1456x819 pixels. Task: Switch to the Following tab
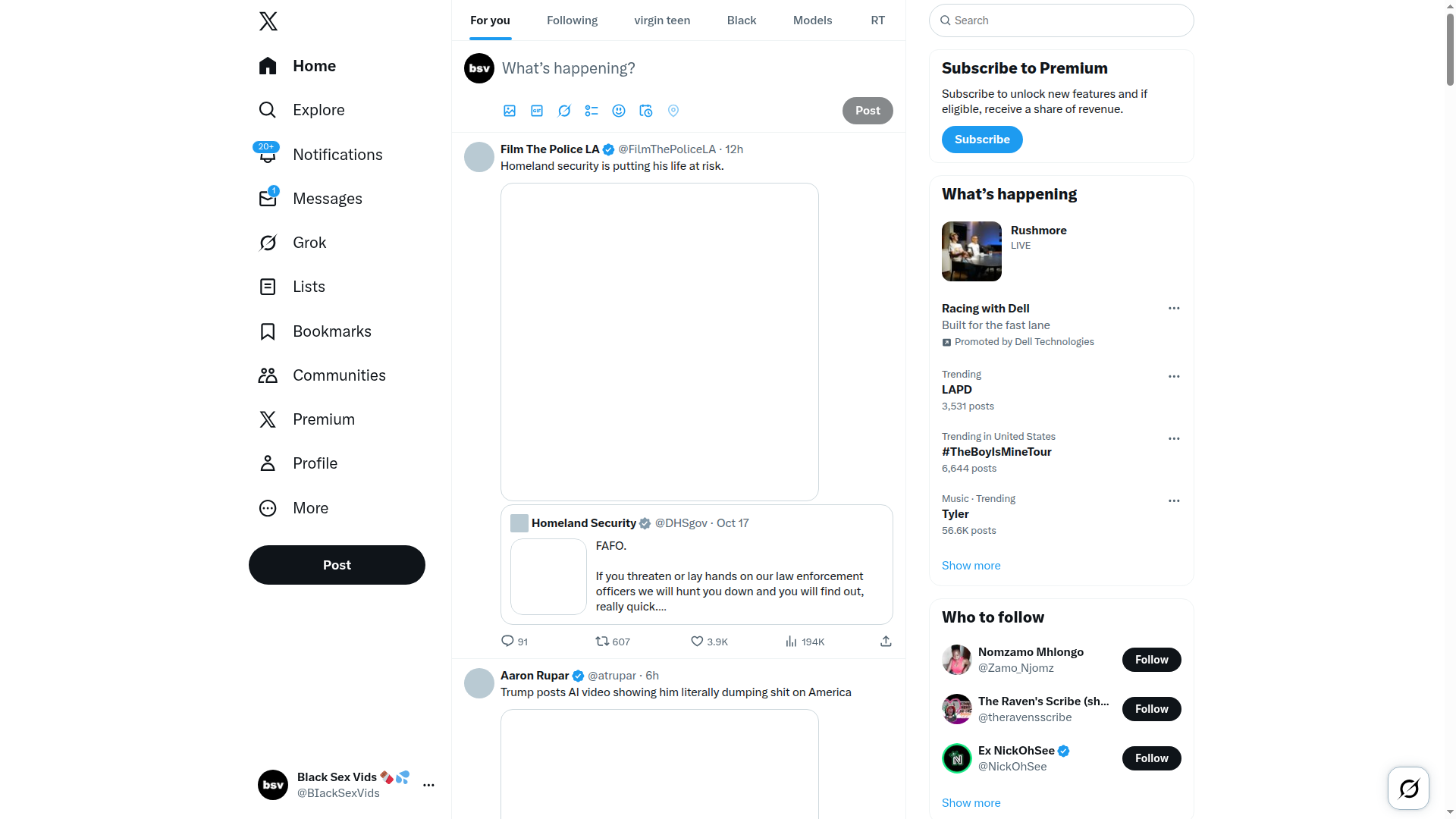click(x=572, y=20)
